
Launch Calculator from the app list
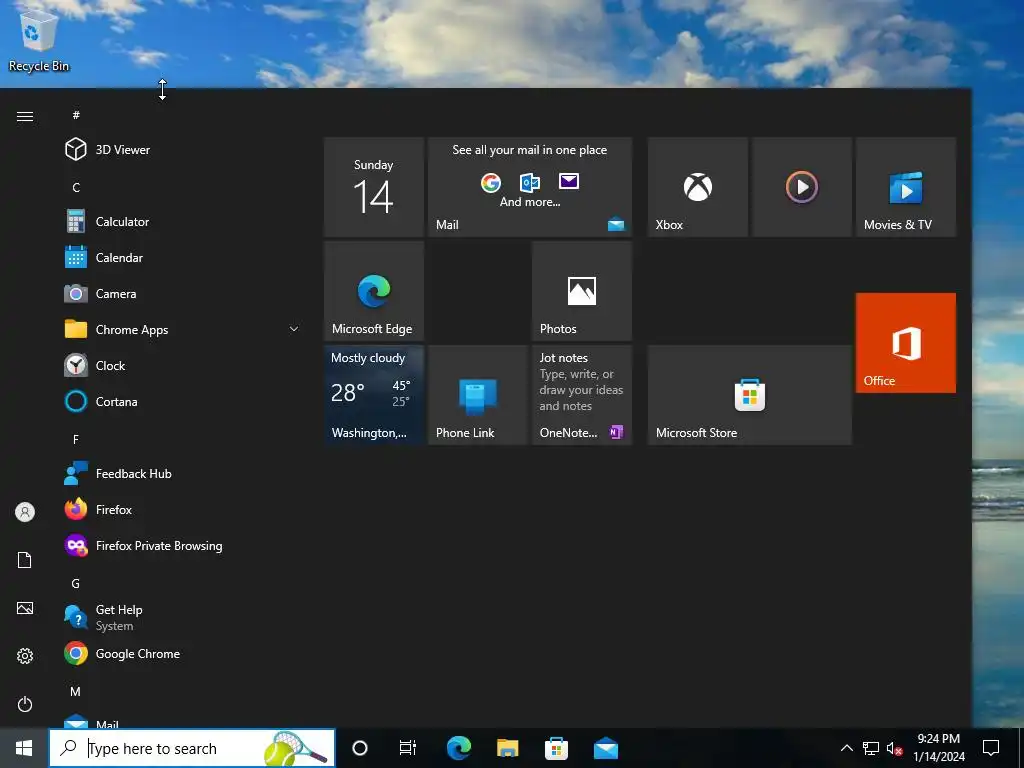(183, 221)
